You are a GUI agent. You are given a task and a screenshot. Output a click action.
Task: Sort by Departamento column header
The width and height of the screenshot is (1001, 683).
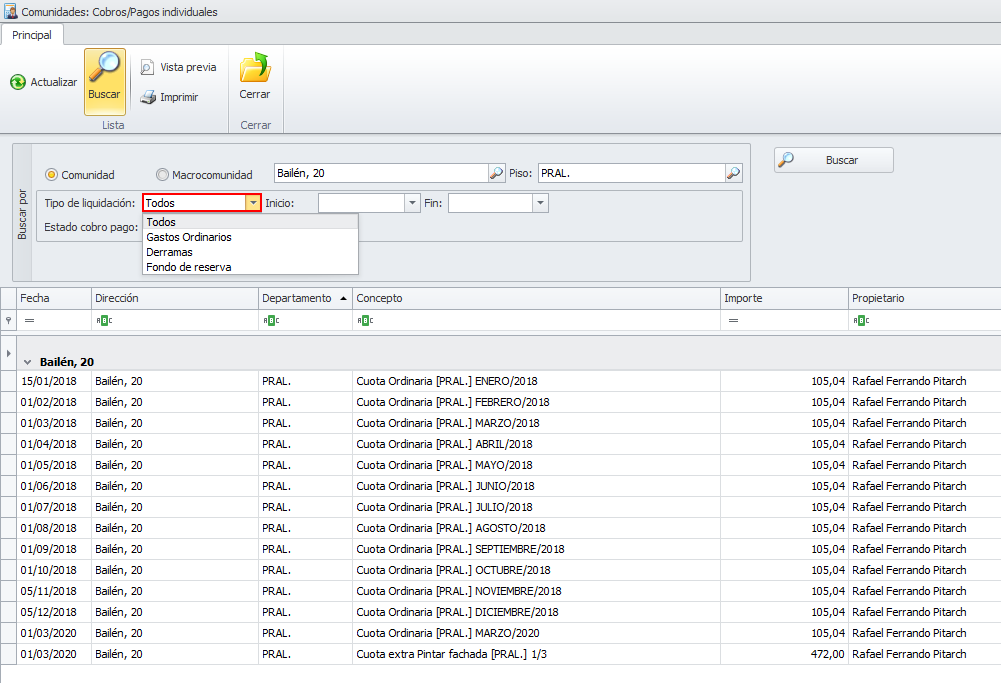pyautogui.click(x=296, y=298)
